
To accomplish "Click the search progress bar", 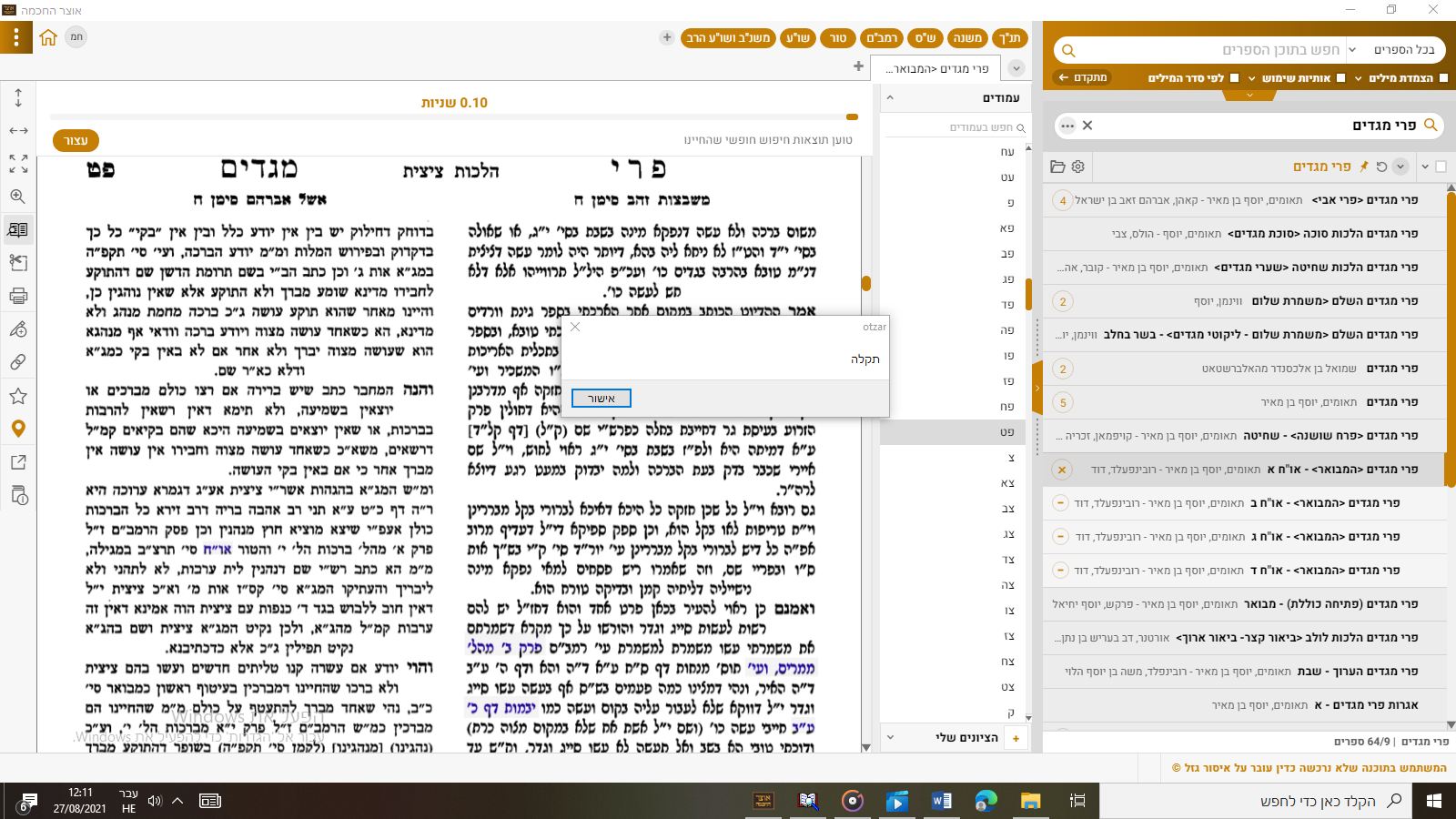I will coord(454,116).
